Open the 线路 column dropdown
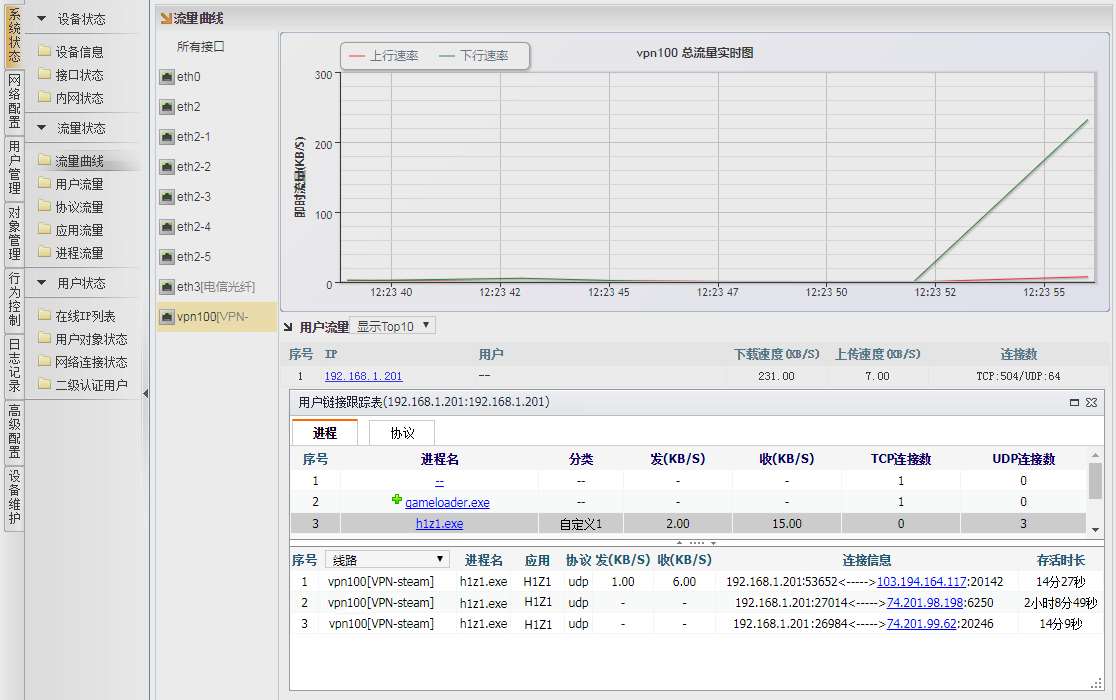The image size is (1116, 700). tap(387, 560)
